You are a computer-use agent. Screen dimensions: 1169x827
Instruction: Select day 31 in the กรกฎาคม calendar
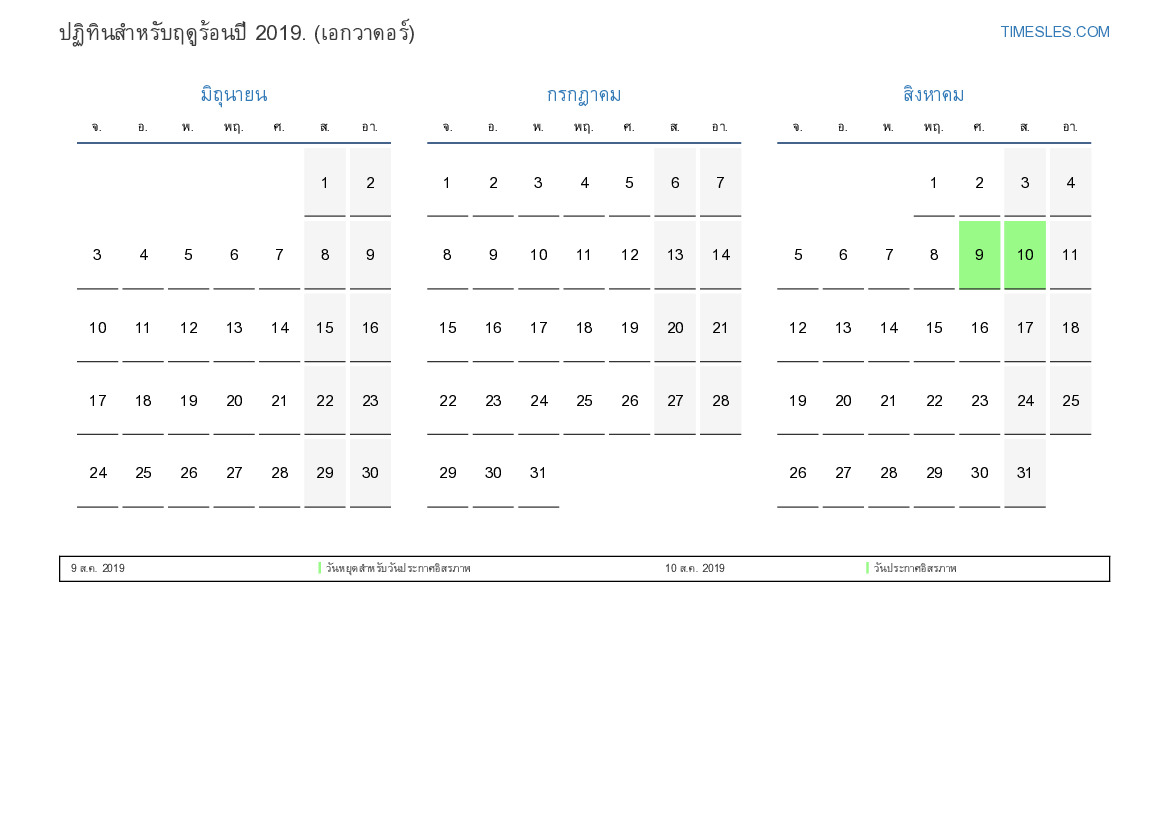(538, 473)
